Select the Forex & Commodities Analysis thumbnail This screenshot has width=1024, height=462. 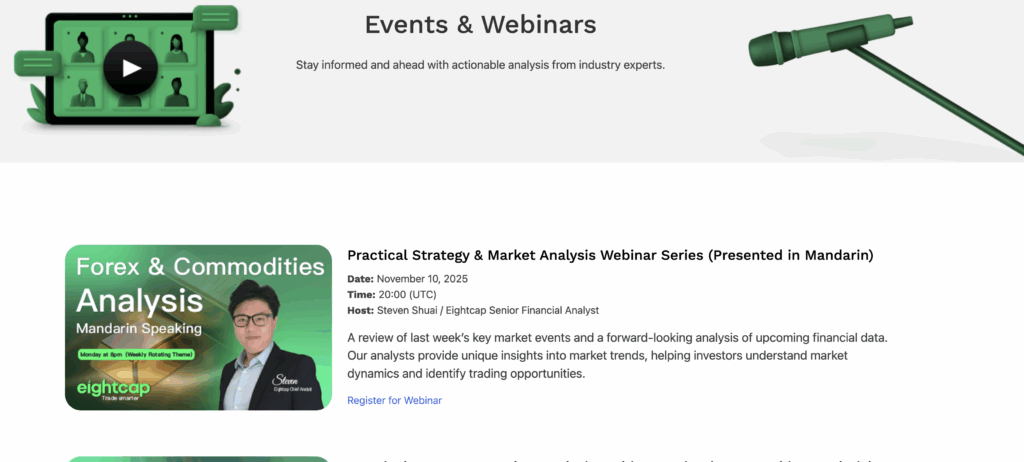(x=198, y=327)
